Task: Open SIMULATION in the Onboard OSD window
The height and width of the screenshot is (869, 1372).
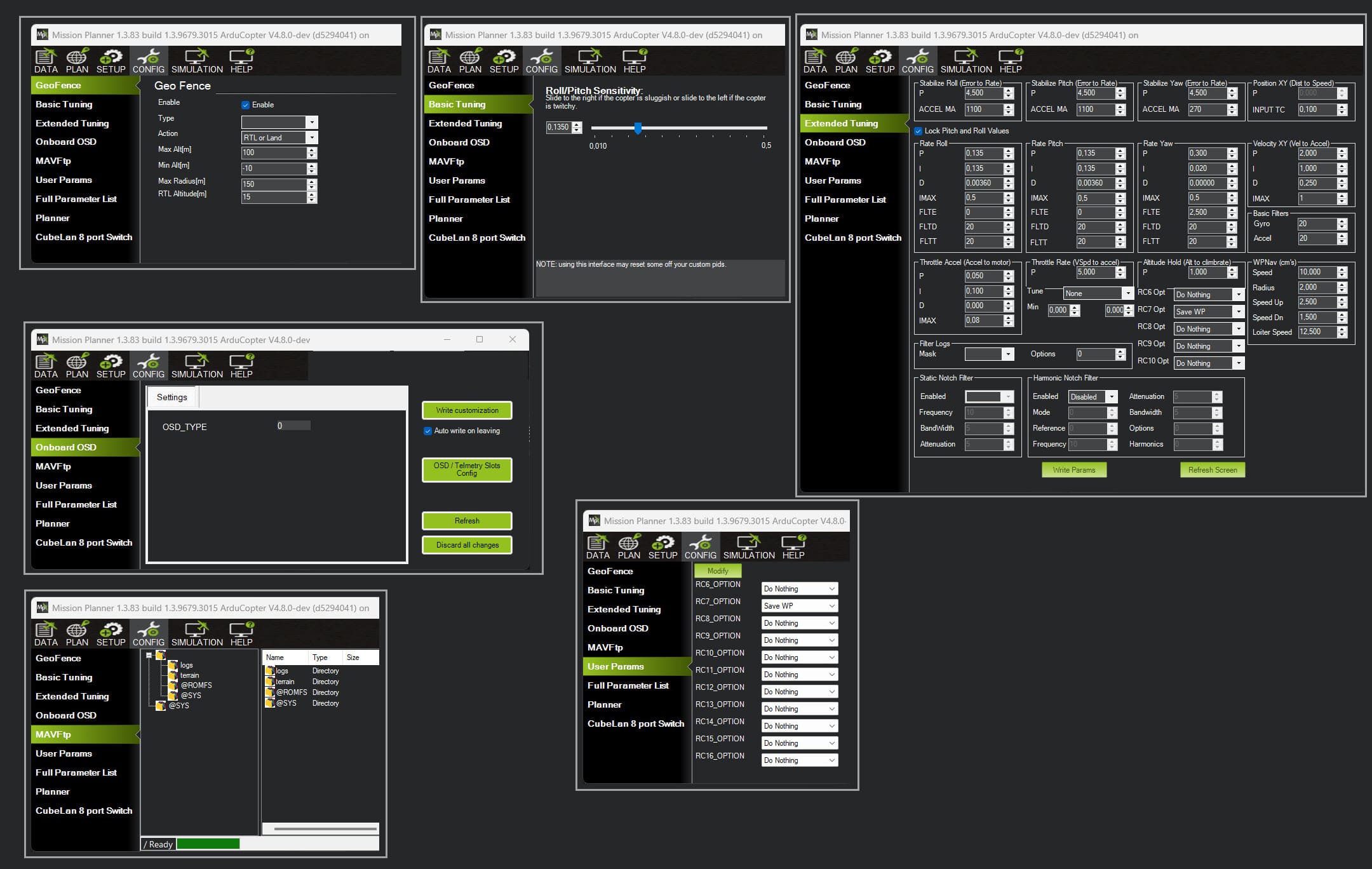Action: click(x=197, y=366)
